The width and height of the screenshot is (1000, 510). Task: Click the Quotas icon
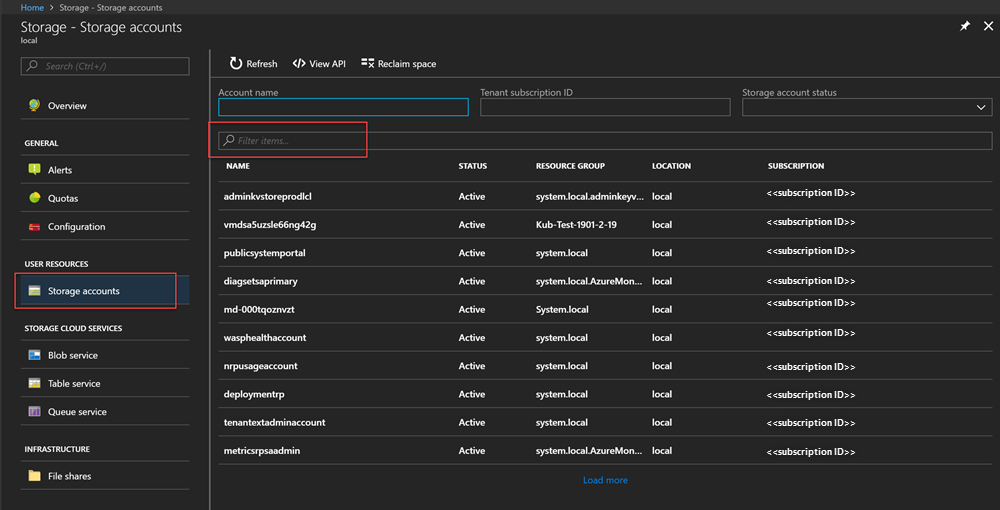[x=34, y=198]
